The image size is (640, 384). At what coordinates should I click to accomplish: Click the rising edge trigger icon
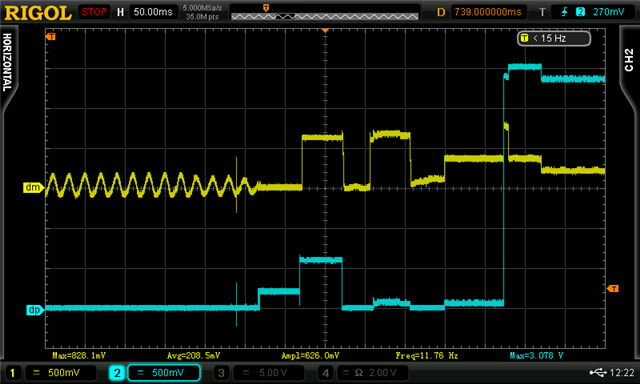pyautogui.click(x=564, y=12)
